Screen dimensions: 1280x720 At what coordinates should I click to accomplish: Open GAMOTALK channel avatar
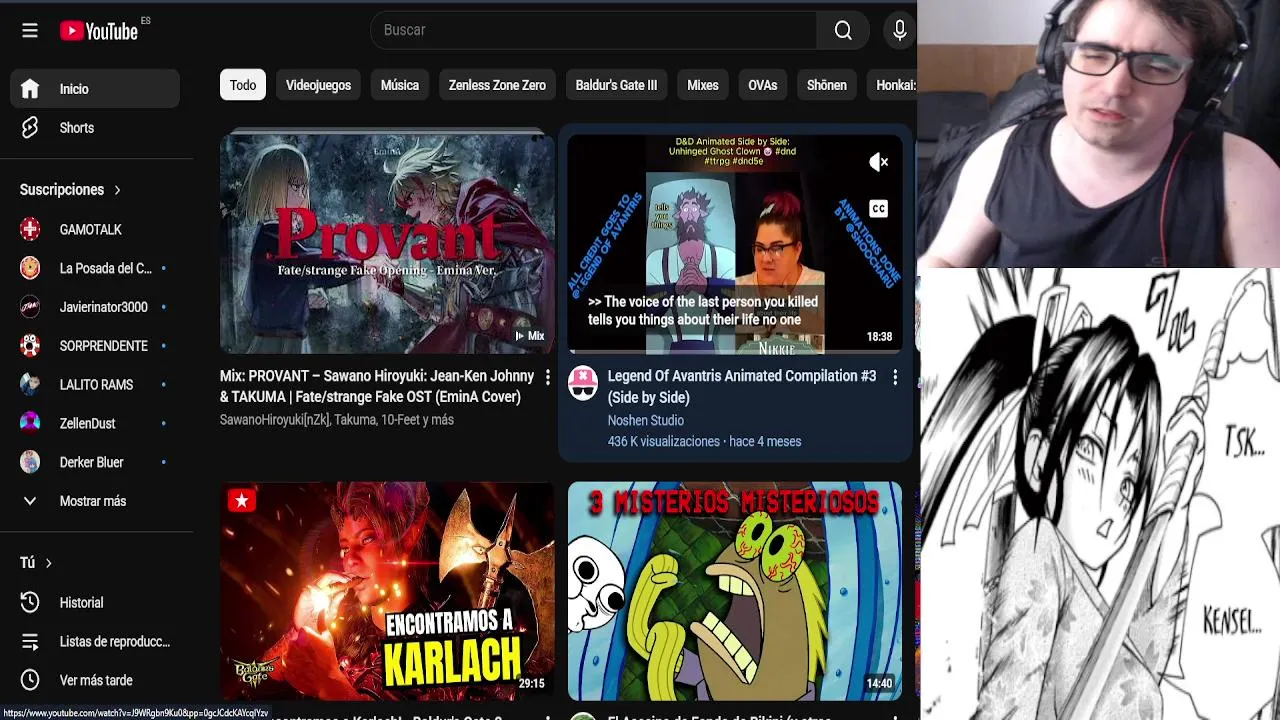(30, 229)
